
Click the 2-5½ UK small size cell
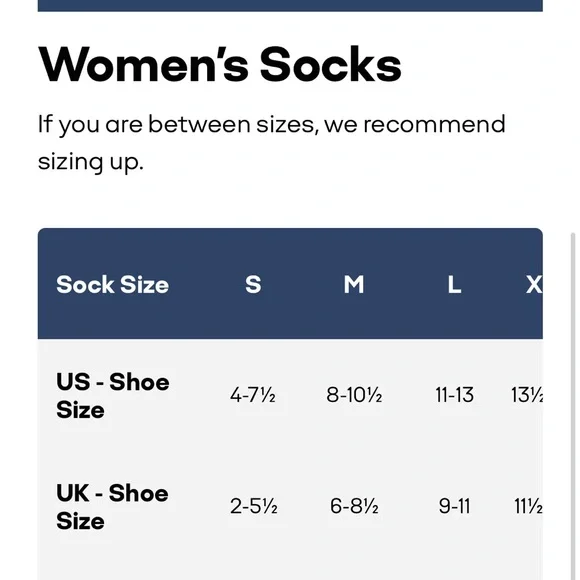point(254,506)
